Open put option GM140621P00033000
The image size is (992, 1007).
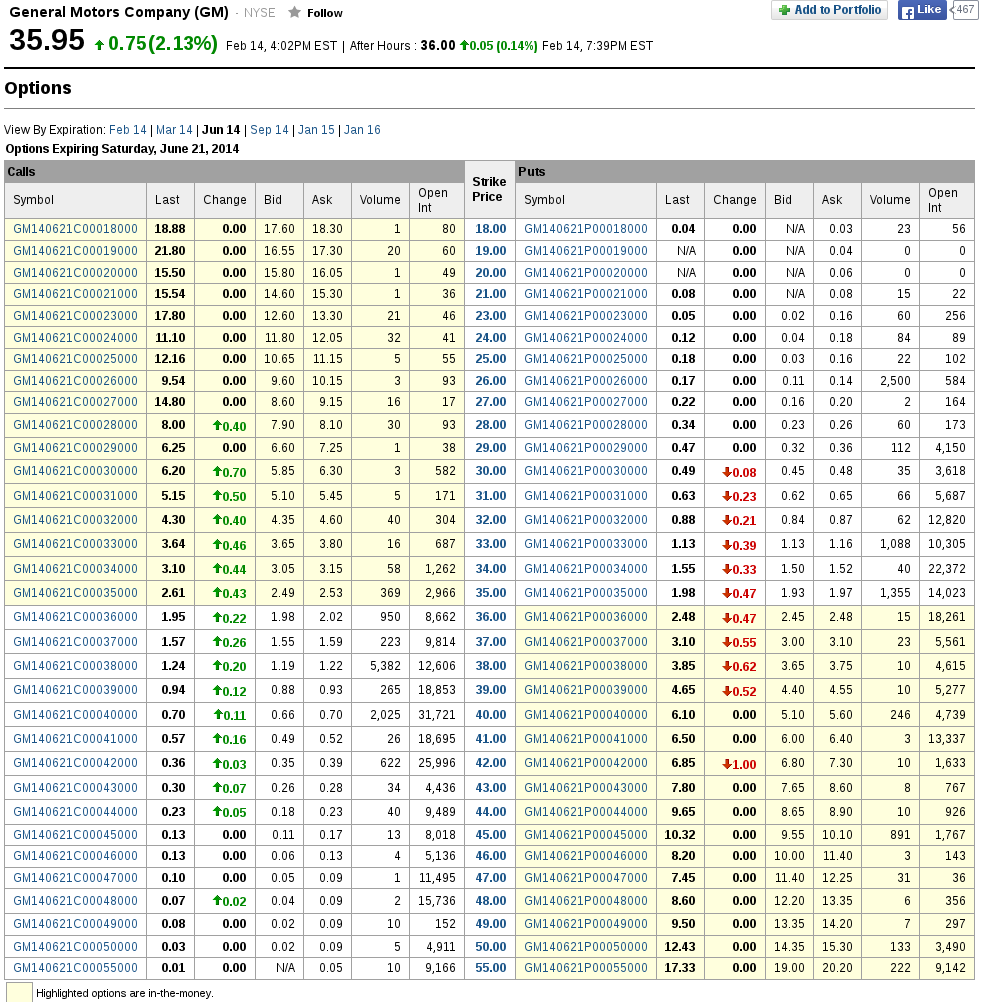pos(586,544)
